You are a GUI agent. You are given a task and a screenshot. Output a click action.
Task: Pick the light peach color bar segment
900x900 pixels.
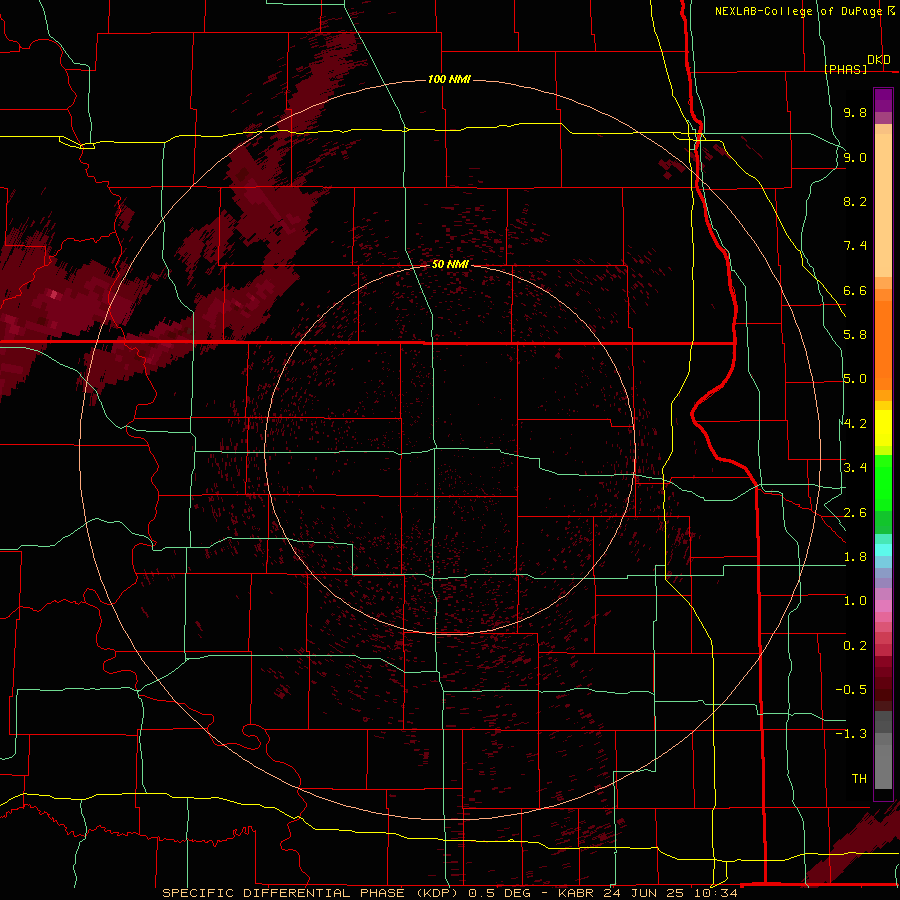(x=883, y=205)
